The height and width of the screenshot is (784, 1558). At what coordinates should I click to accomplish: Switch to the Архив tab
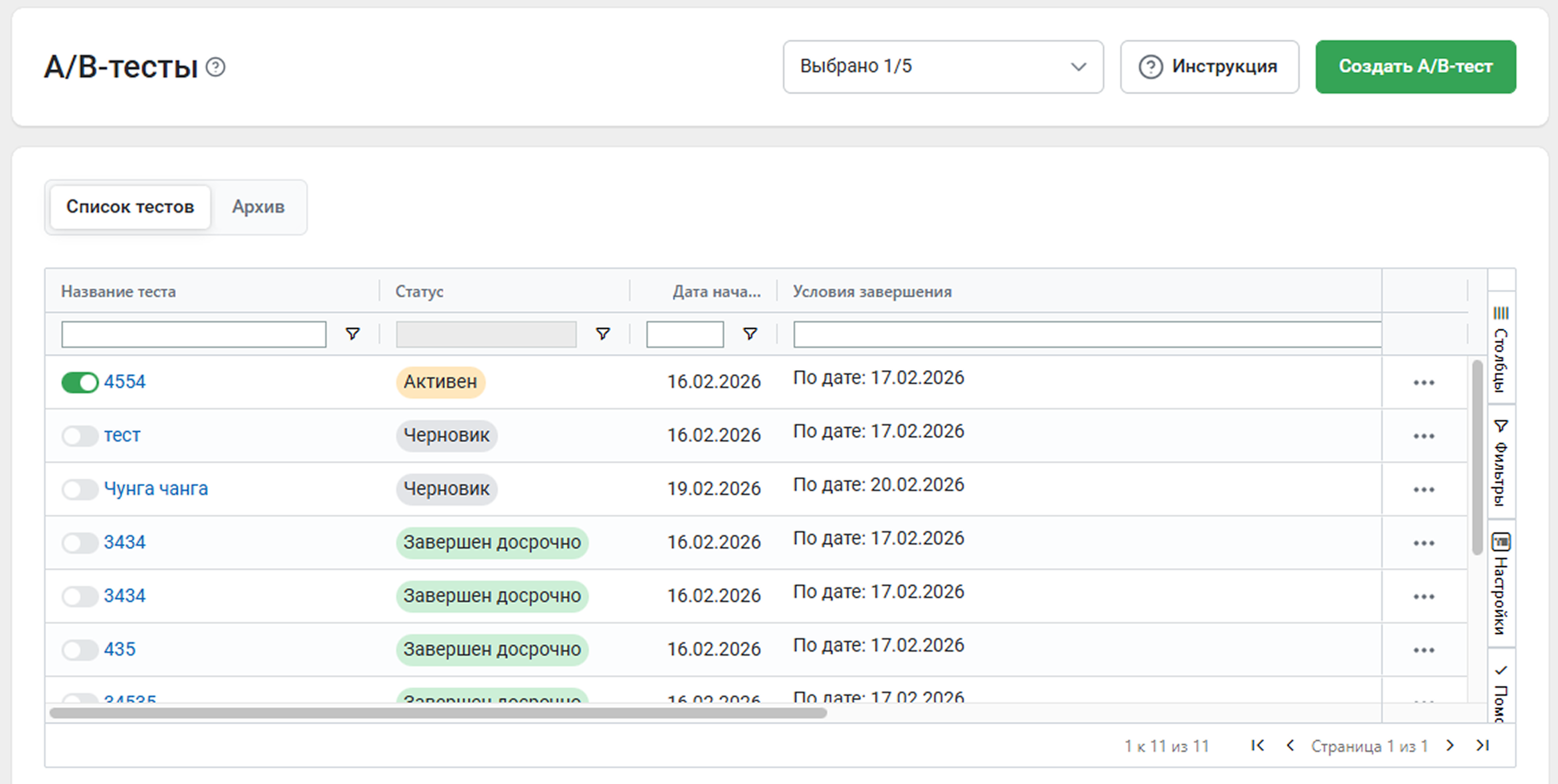(x=258, y=207)
